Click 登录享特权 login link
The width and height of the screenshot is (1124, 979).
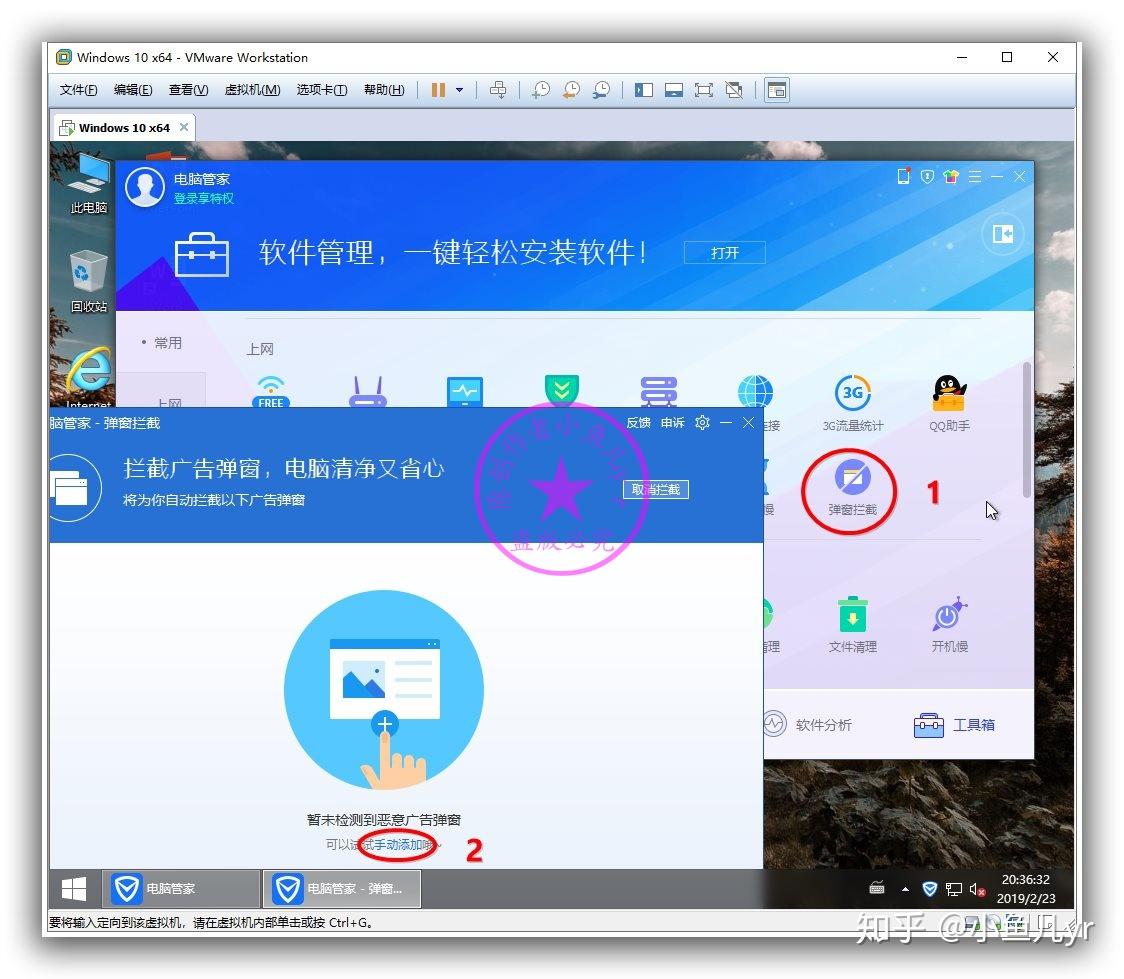[204, 199]
